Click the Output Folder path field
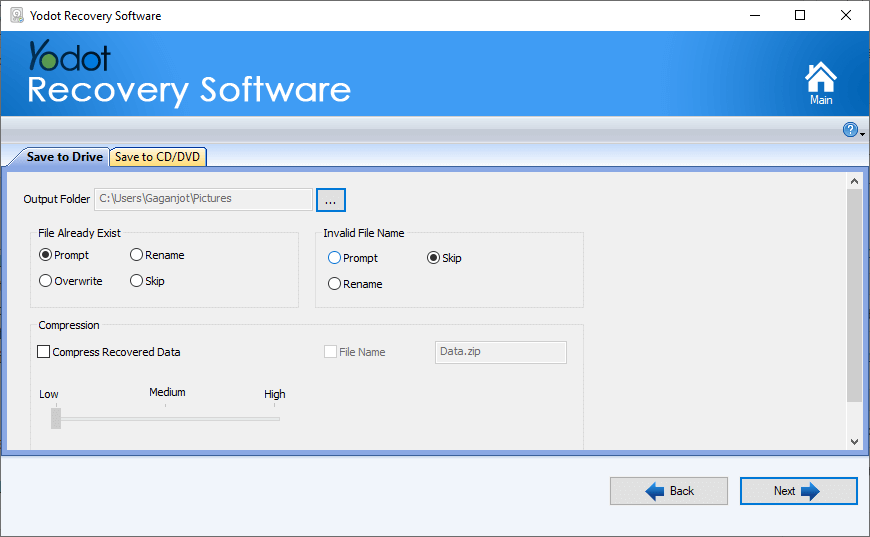This screenshot has height=537, width=870. pos(204,199)
